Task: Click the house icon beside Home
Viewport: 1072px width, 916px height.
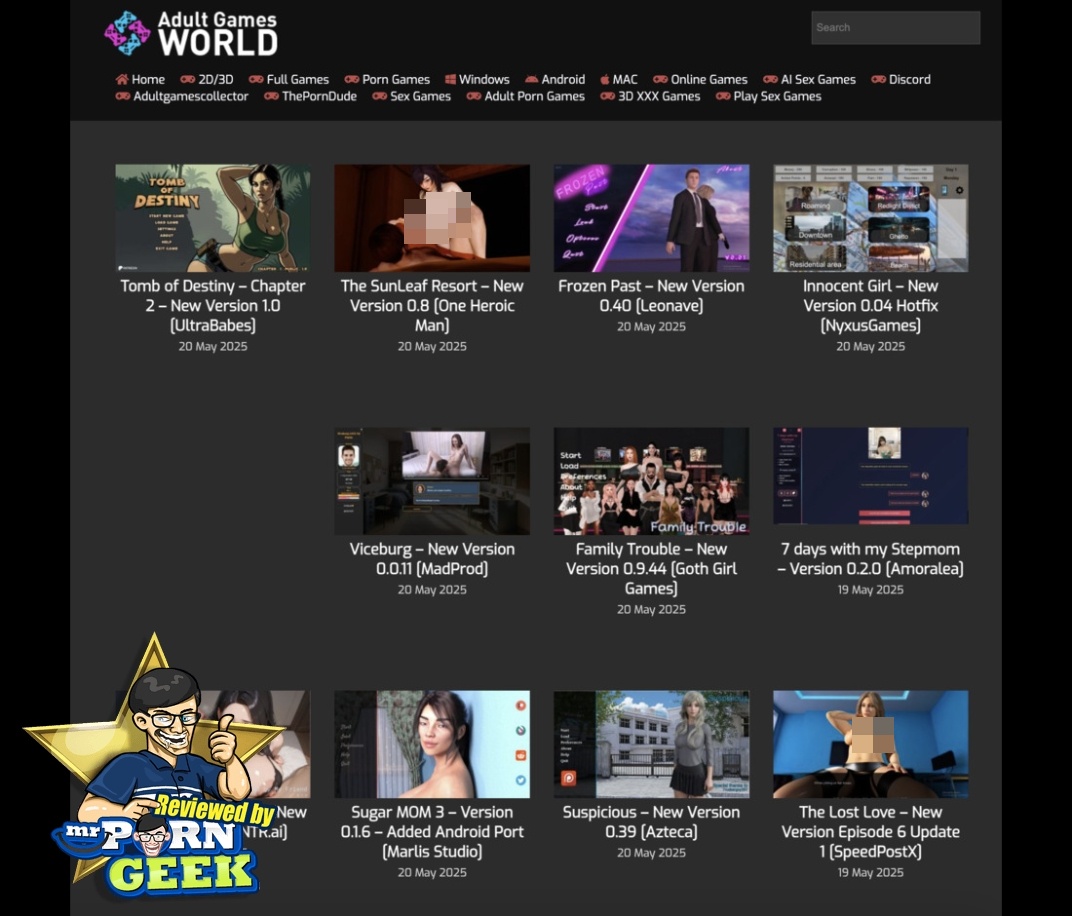Action: pos(122,79)
